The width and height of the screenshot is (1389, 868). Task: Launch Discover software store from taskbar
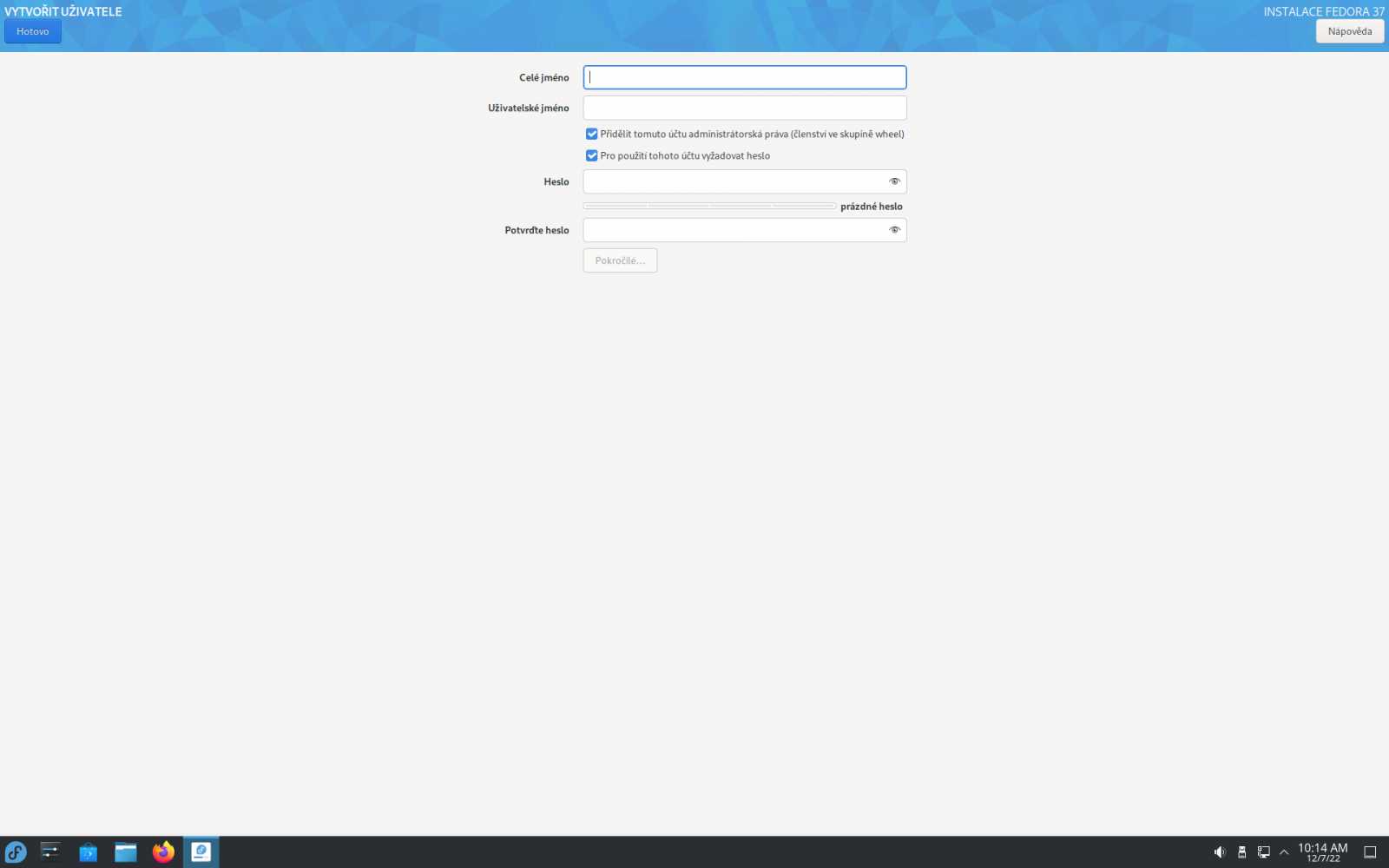coord(88,852)
